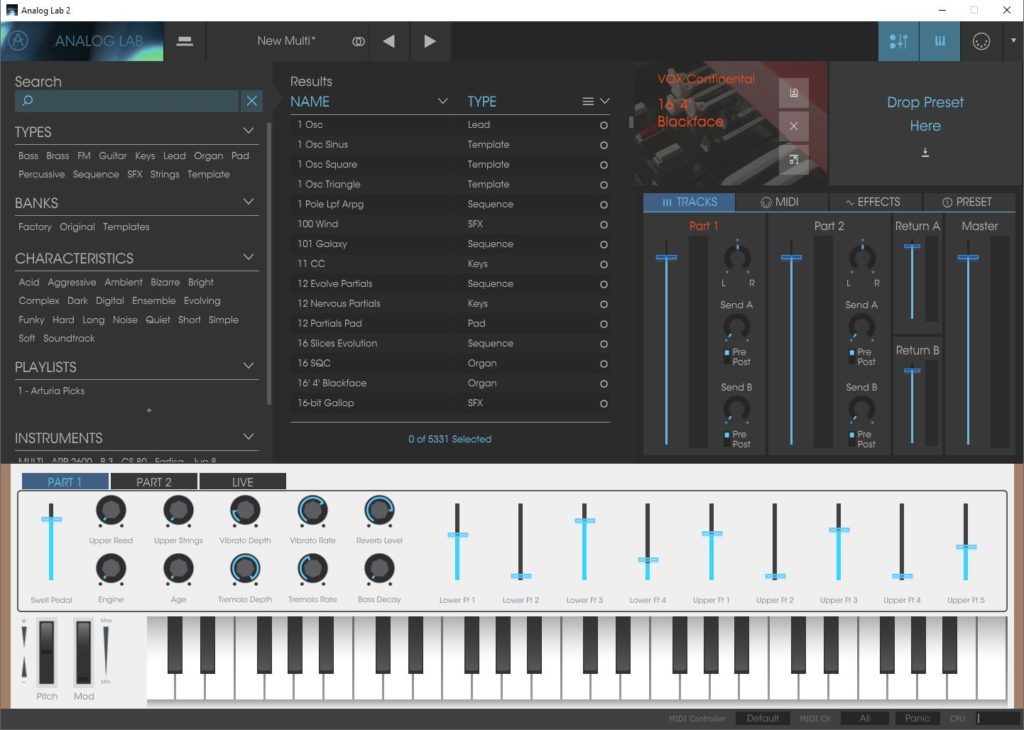Click the Swell Pedal slider

tap(52, 520)
